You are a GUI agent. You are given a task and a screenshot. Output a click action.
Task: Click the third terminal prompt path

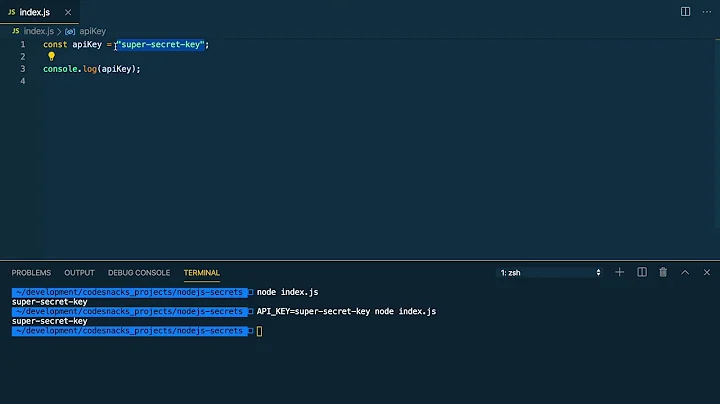click(129, 331)
